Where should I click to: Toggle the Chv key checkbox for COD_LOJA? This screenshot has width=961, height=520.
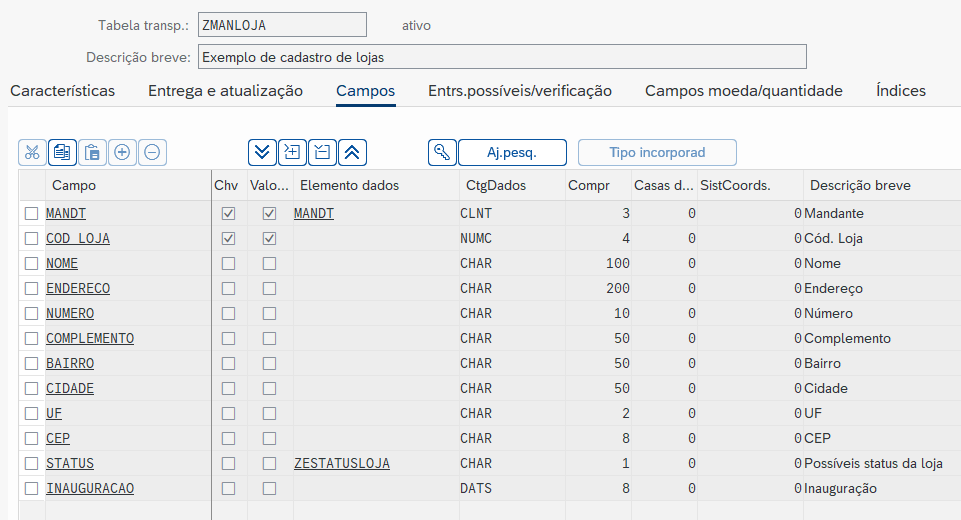(x=229, y=239)
